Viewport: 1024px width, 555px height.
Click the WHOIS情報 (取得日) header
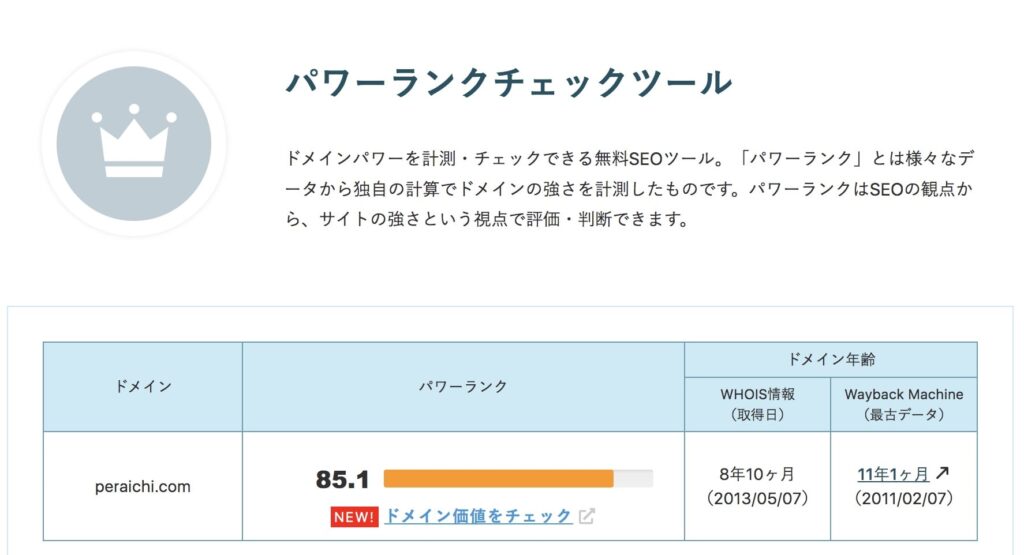click(x=758, y=404)
